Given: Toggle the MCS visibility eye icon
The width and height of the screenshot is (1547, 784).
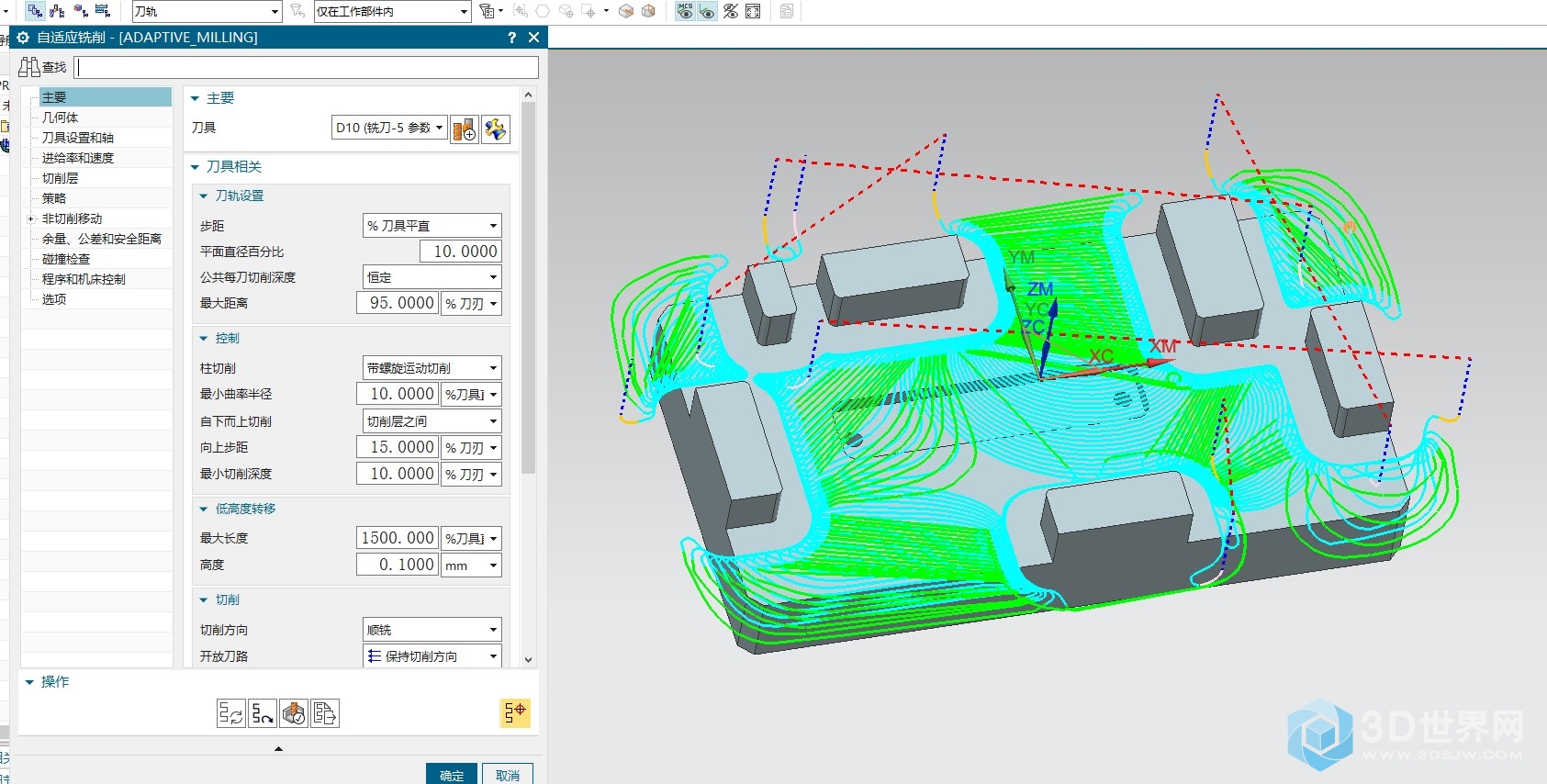Looking at the screenshot, I should (x=685, y=11).
